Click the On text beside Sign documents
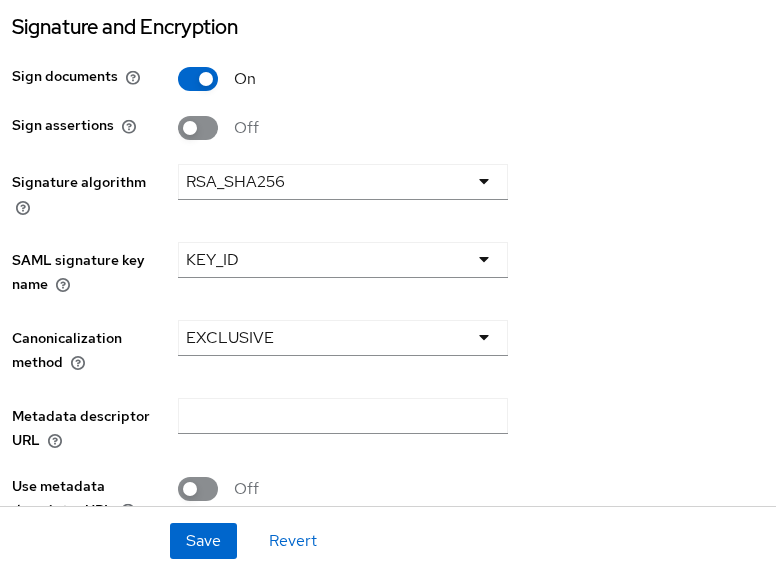Viewport: 776px width, 567px height. [245, 79]
